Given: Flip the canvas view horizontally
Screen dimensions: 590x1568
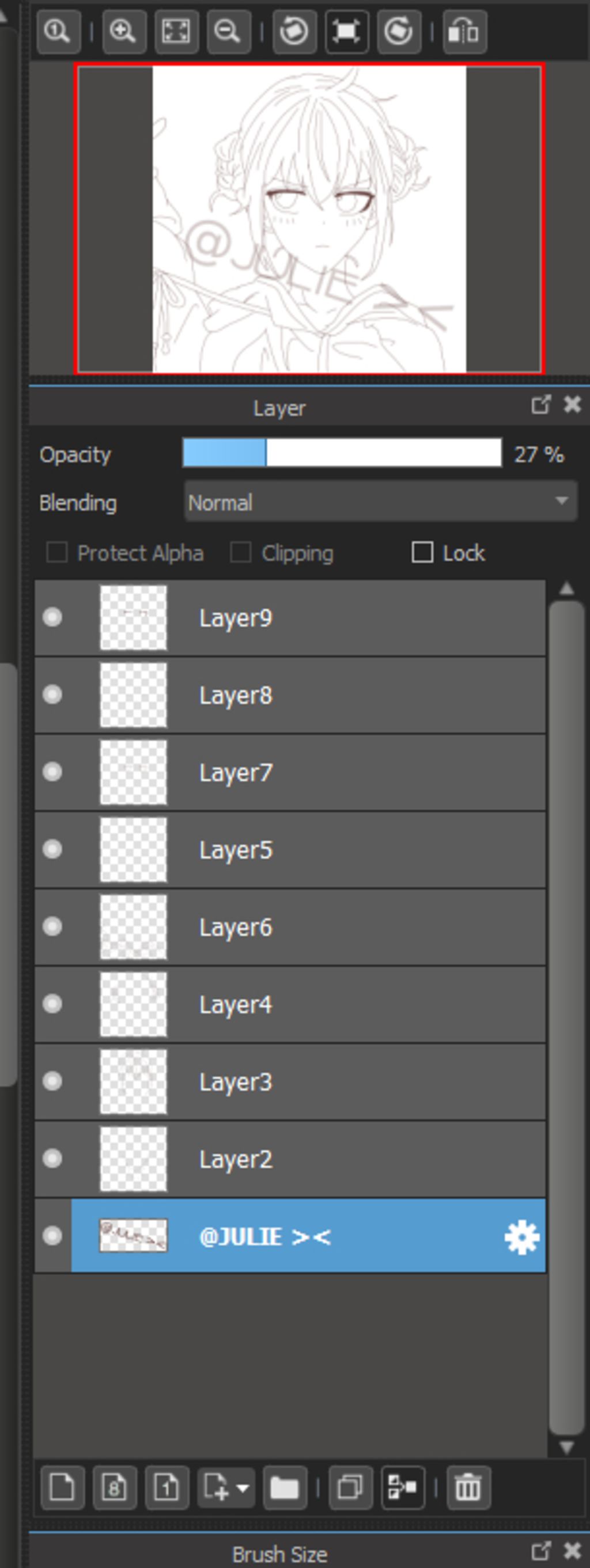Looking at the screenshot, I should click(464, 31).
